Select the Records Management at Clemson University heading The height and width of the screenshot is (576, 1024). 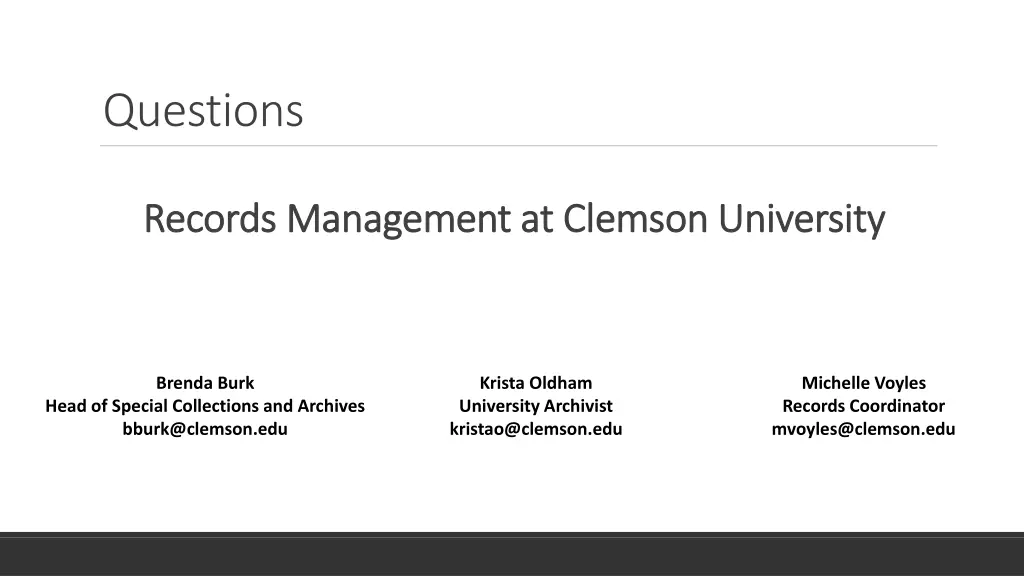coord(514,219)
